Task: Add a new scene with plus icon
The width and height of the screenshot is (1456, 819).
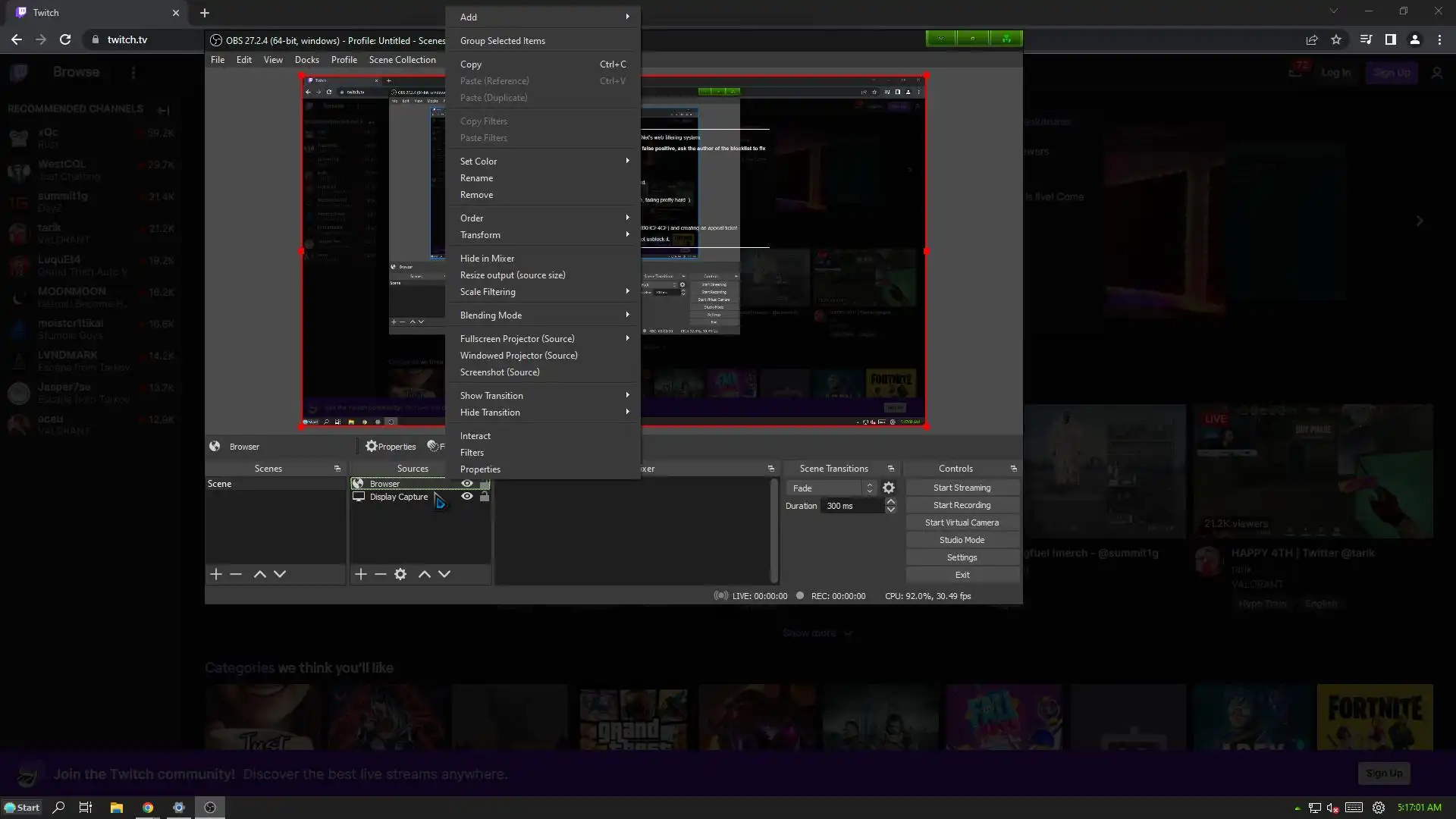Action: pyautogui.click(x=216, y=575)
